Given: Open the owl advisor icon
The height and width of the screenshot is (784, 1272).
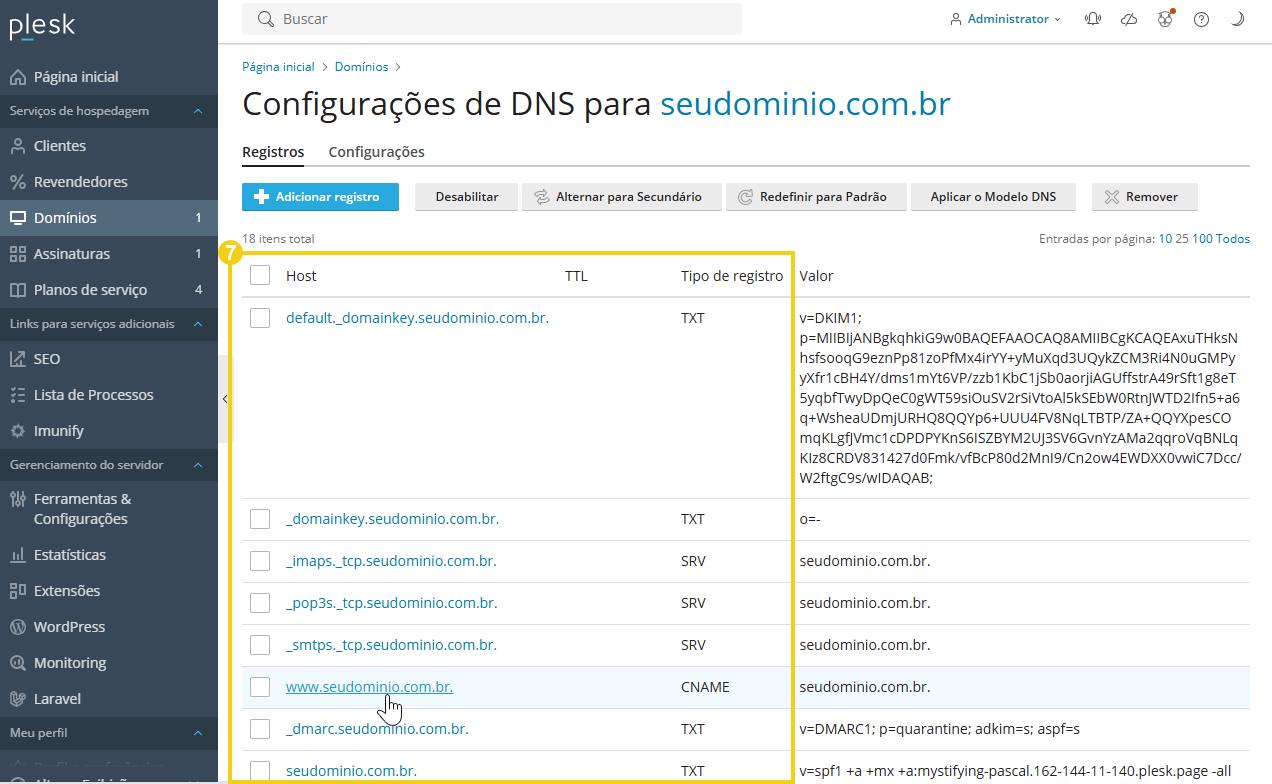Looking at the screenshot, I should (1165, 19).
